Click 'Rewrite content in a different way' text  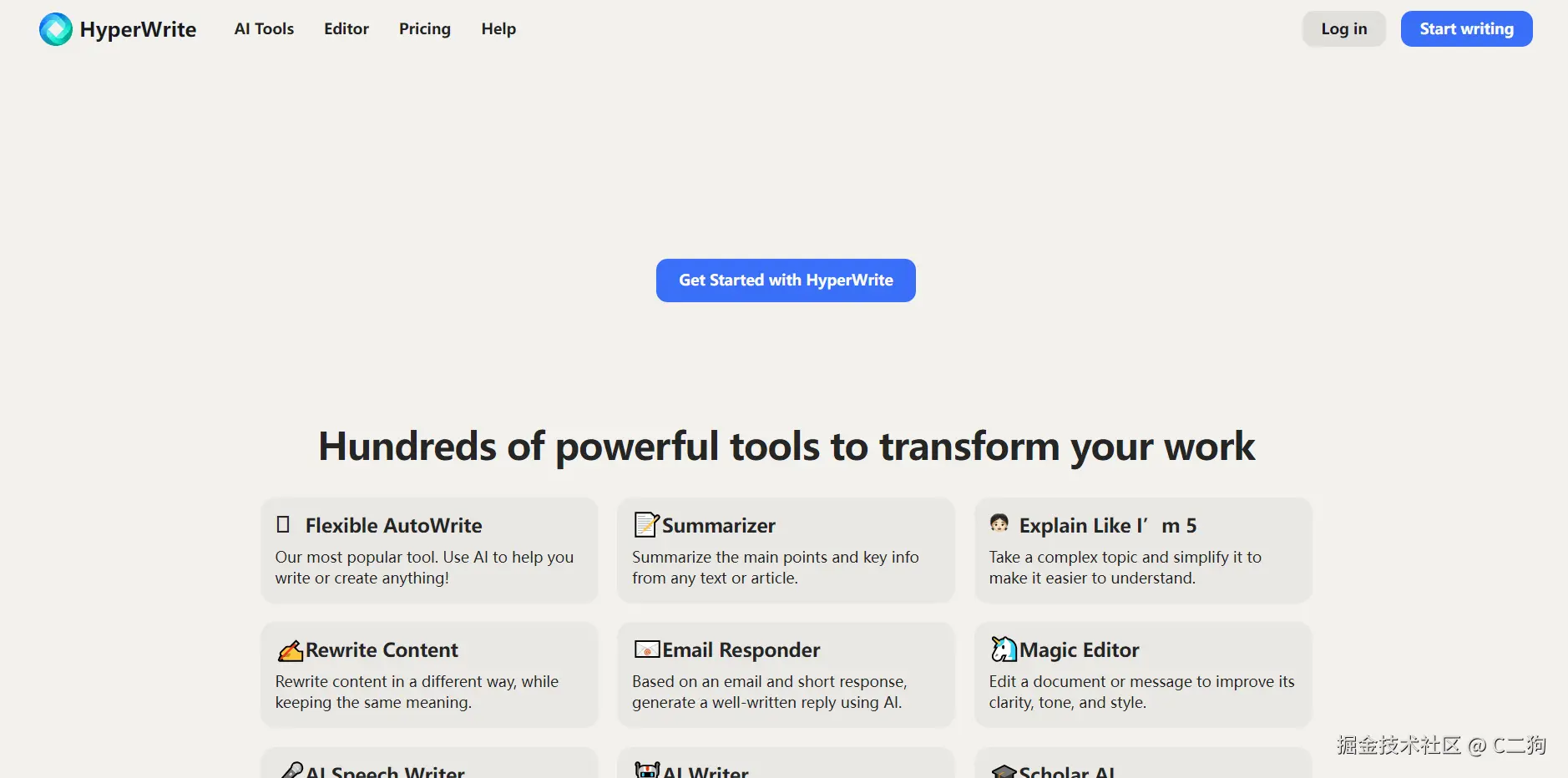click(417, 692)
